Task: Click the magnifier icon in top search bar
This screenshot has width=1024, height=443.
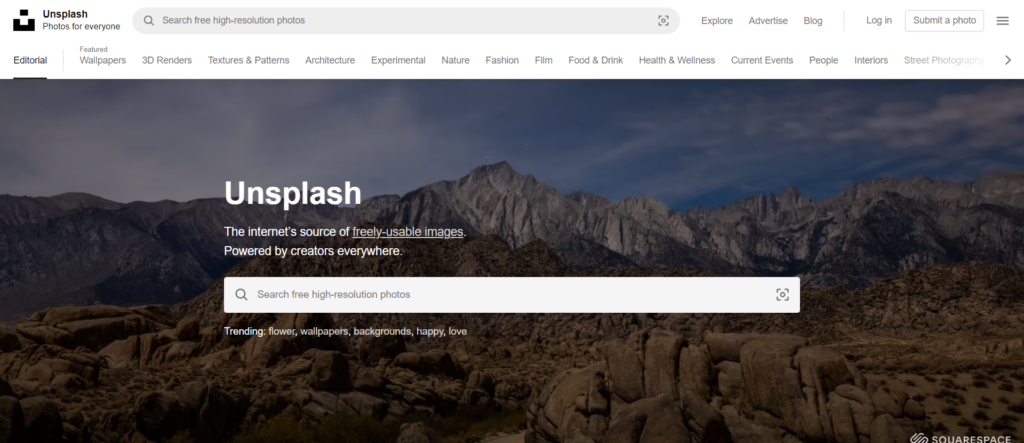Action: (x=149, y=20)
